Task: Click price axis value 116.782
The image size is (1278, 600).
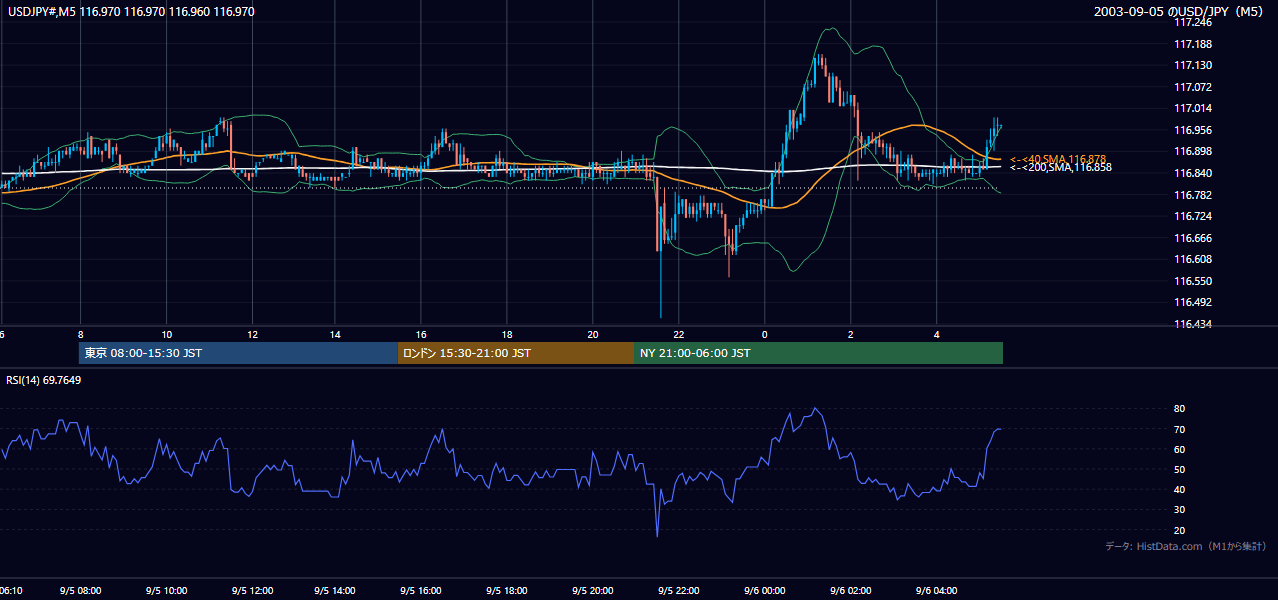Action: click(x=1193, y=195)
